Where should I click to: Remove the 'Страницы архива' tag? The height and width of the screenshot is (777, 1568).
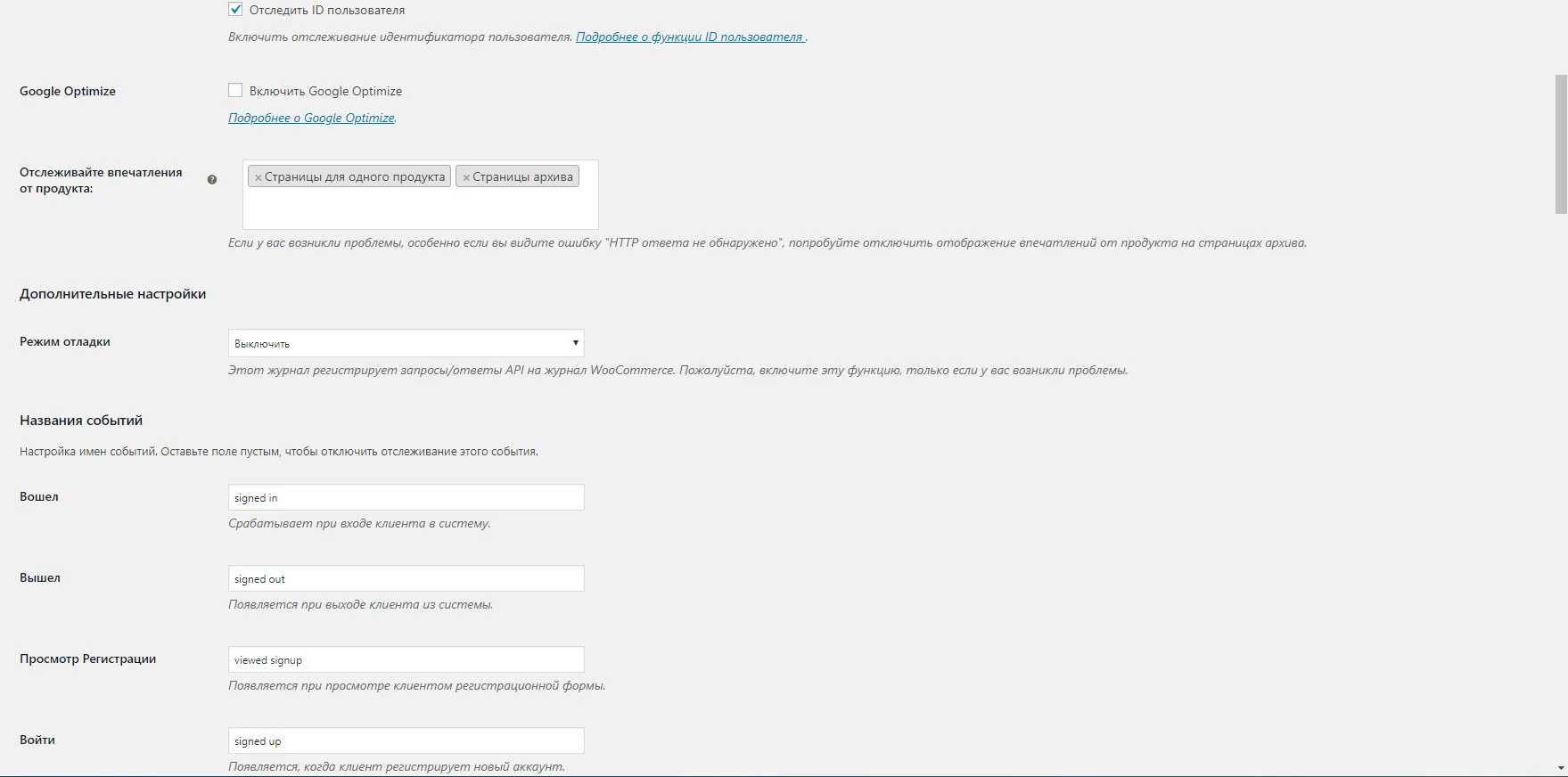(x=466, y=177)
